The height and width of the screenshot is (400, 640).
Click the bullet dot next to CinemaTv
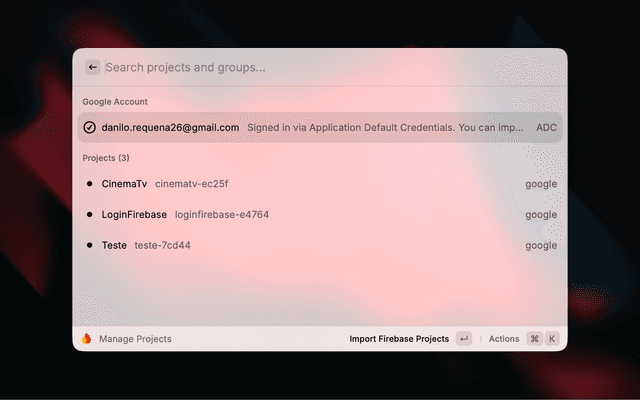coord(89,184)
